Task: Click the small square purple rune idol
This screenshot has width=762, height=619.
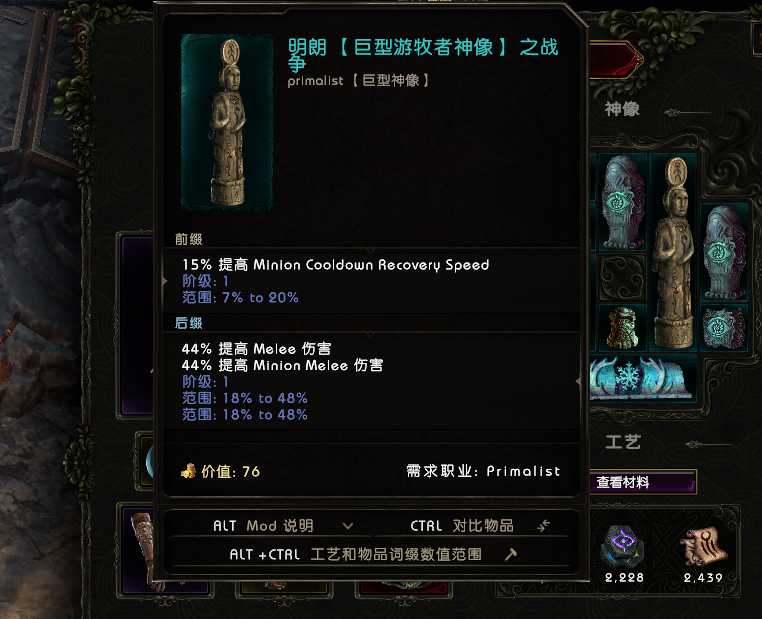Action: pos(723,328)
